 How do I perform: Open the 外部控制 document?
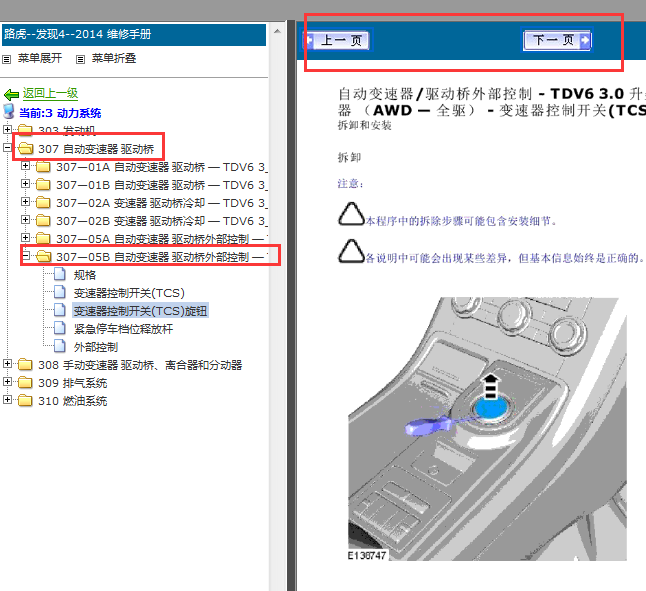(x=96, y=347)
